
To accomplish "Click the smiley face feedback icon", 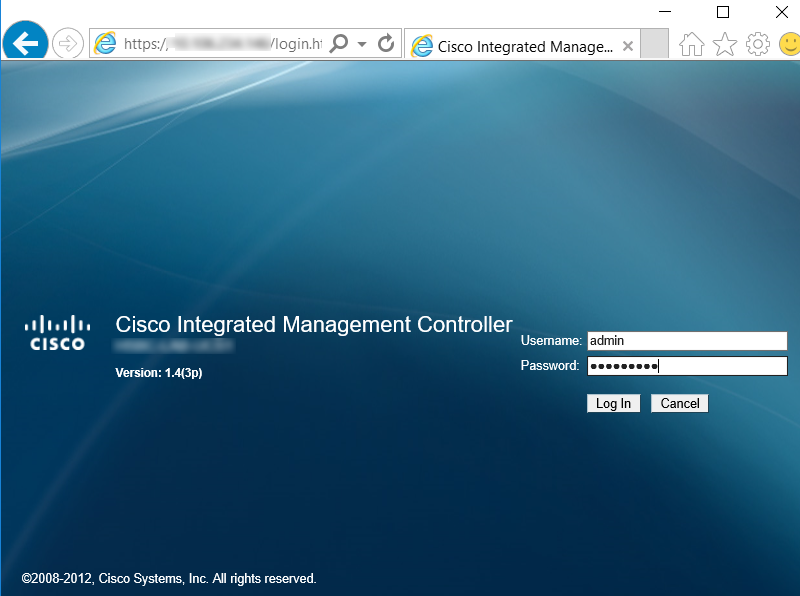I will pyautogui.click(x=789, y=44).
